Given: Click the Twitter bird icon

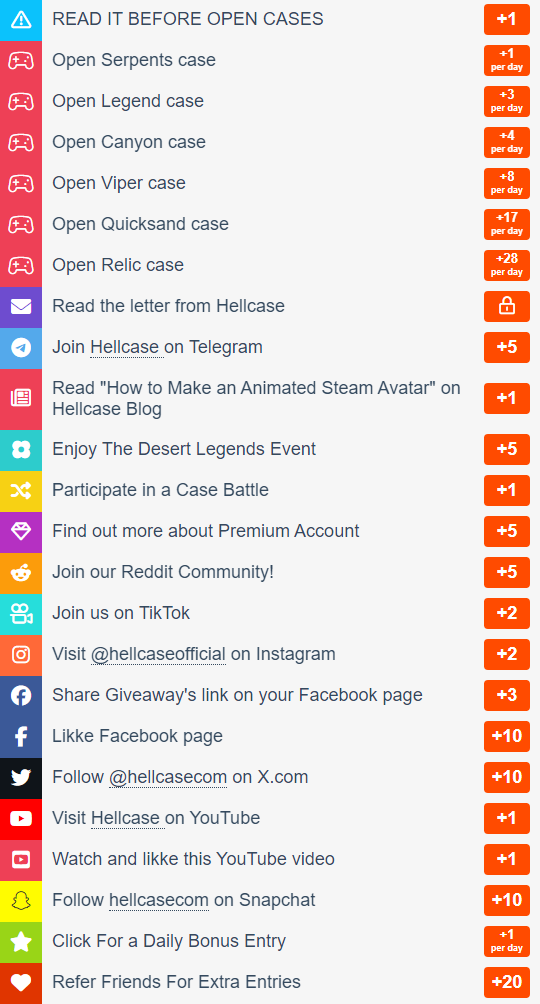Looking at the screenshot, I should (x=20, y=777).
